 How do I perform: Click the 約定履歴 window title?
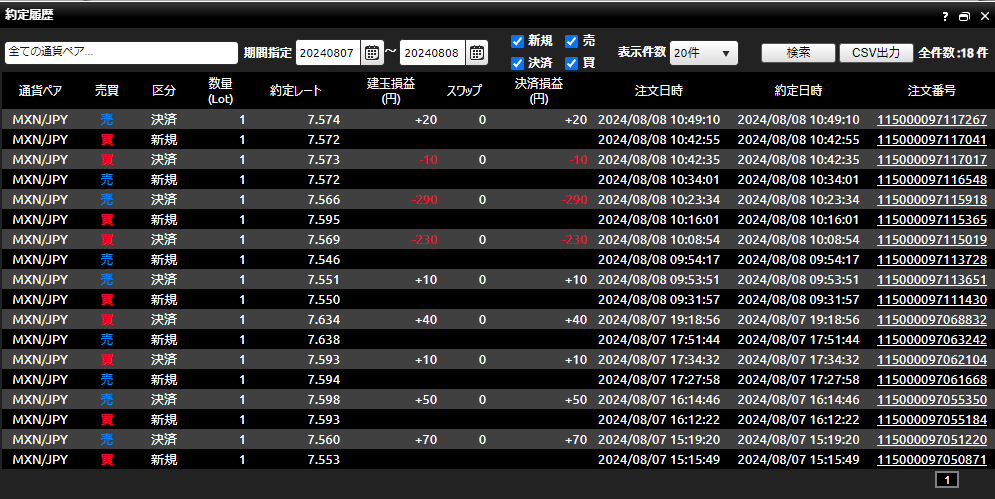(x=29, y=15)
